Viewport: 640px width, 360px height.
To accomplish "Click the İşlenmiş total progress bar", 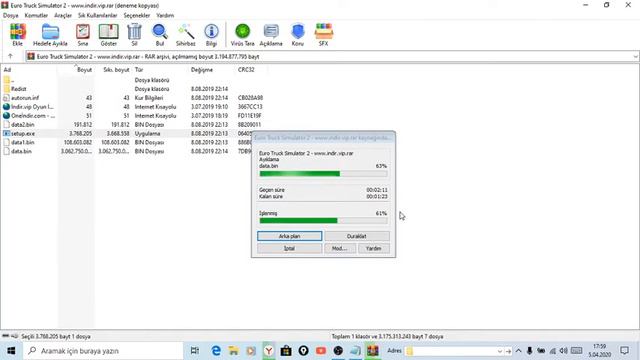I will (x=323, y=221).
